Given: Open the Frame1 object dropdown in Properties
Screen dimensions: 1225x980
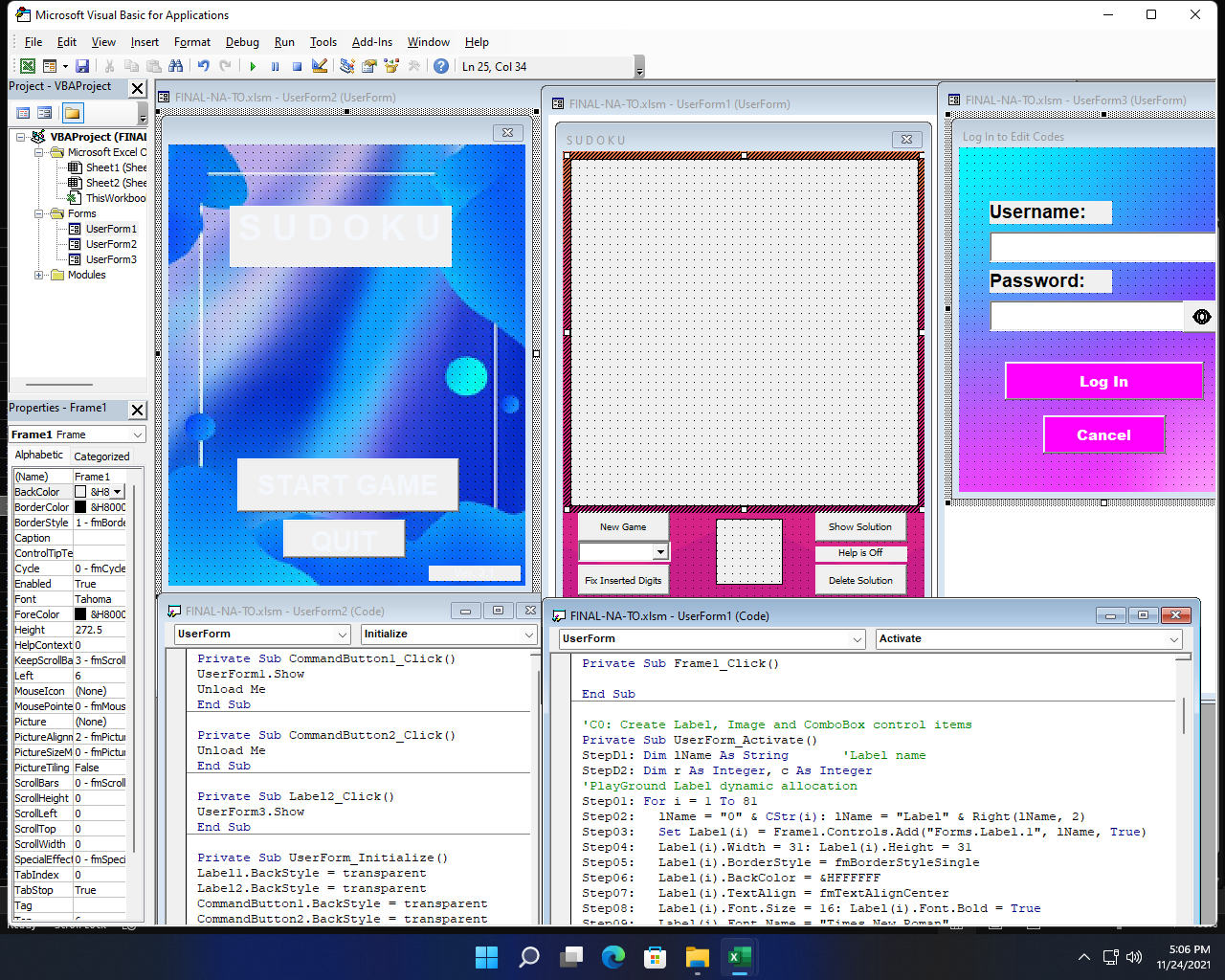Looking at the screenshot, I should (137, 434).
